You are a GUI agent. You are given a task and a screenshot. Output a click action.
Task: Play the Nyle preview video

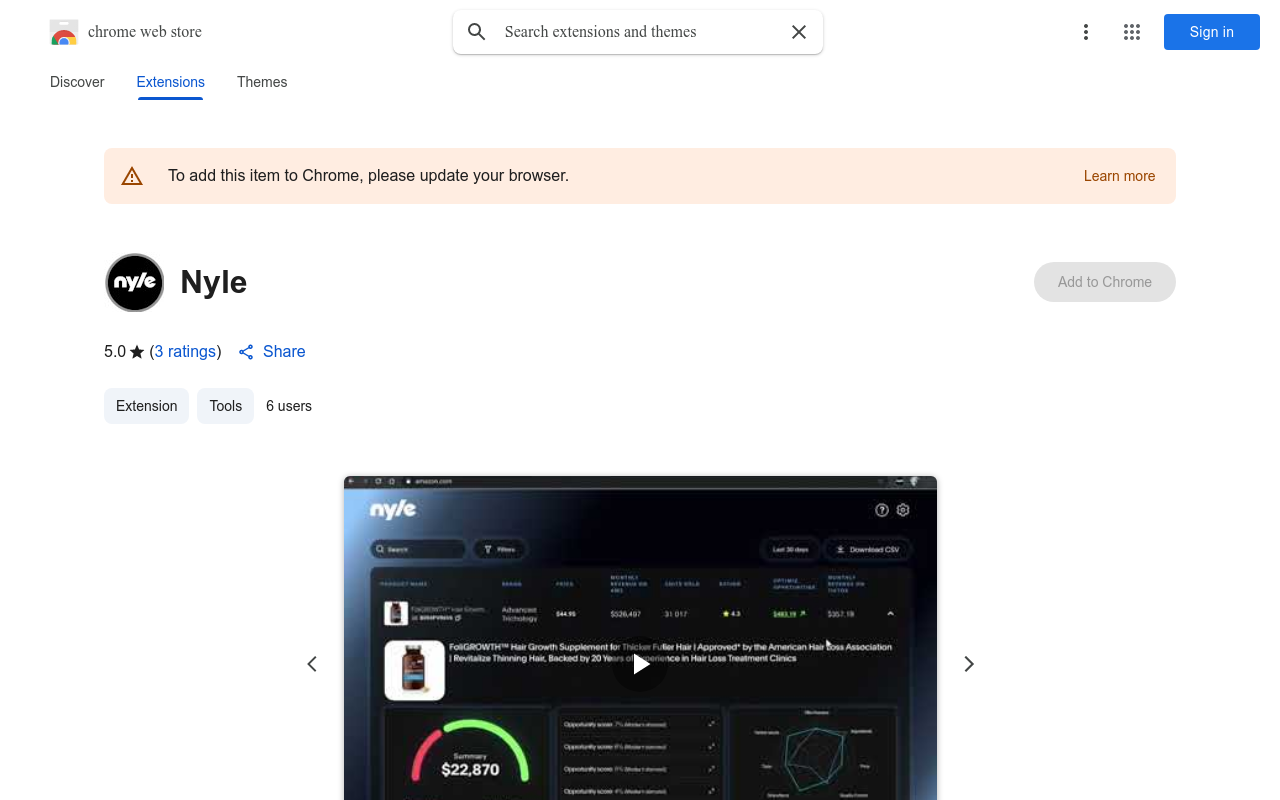[x=640, y=664]
